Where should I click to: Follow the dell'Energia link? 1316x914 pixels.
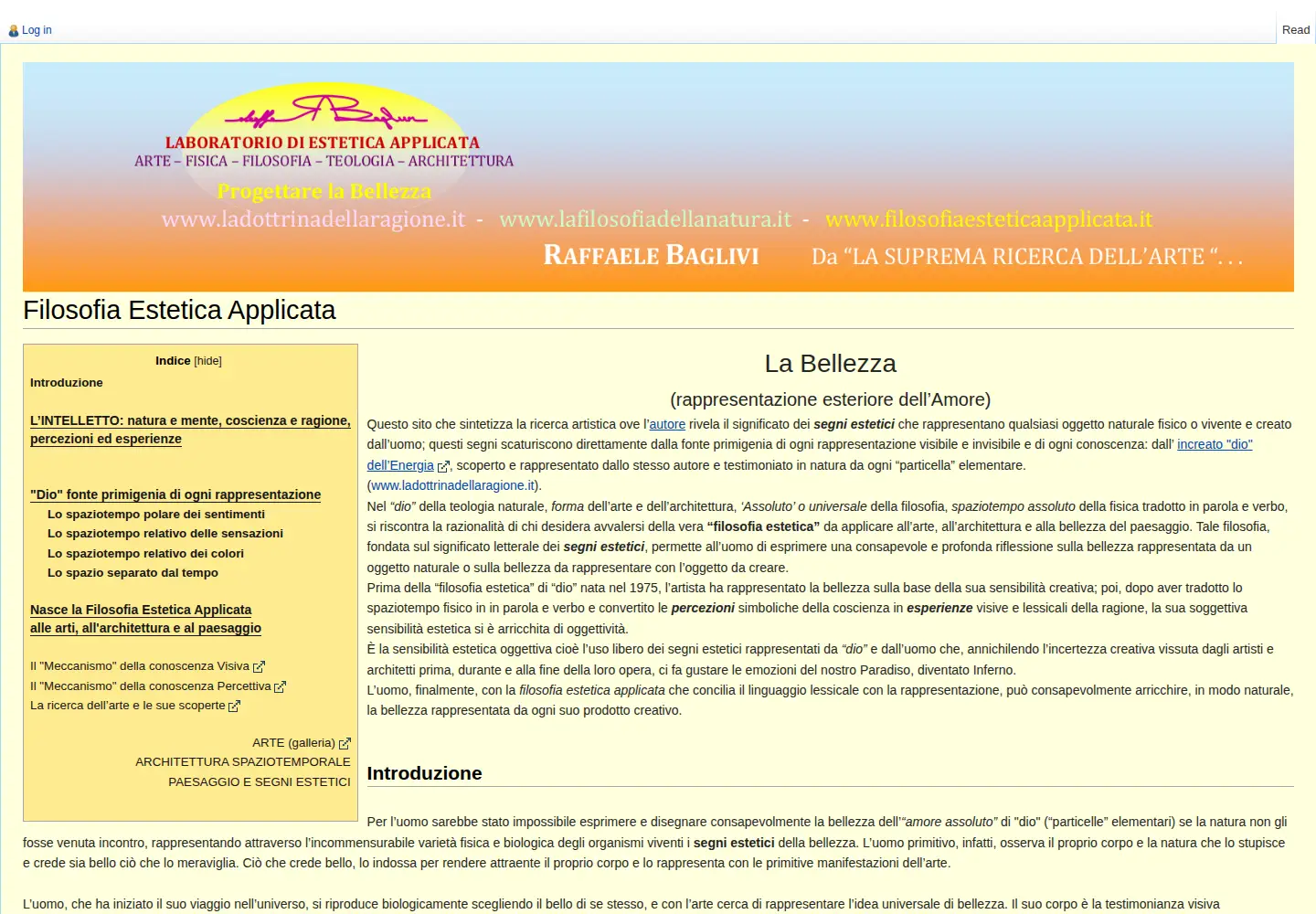(400, 465)
